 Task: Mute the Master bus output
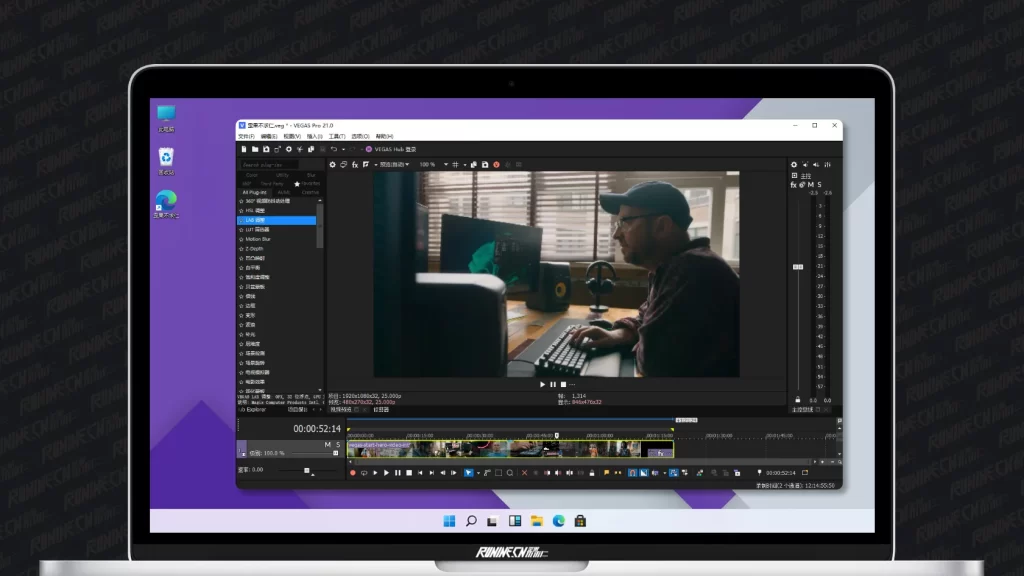(810, 185)
